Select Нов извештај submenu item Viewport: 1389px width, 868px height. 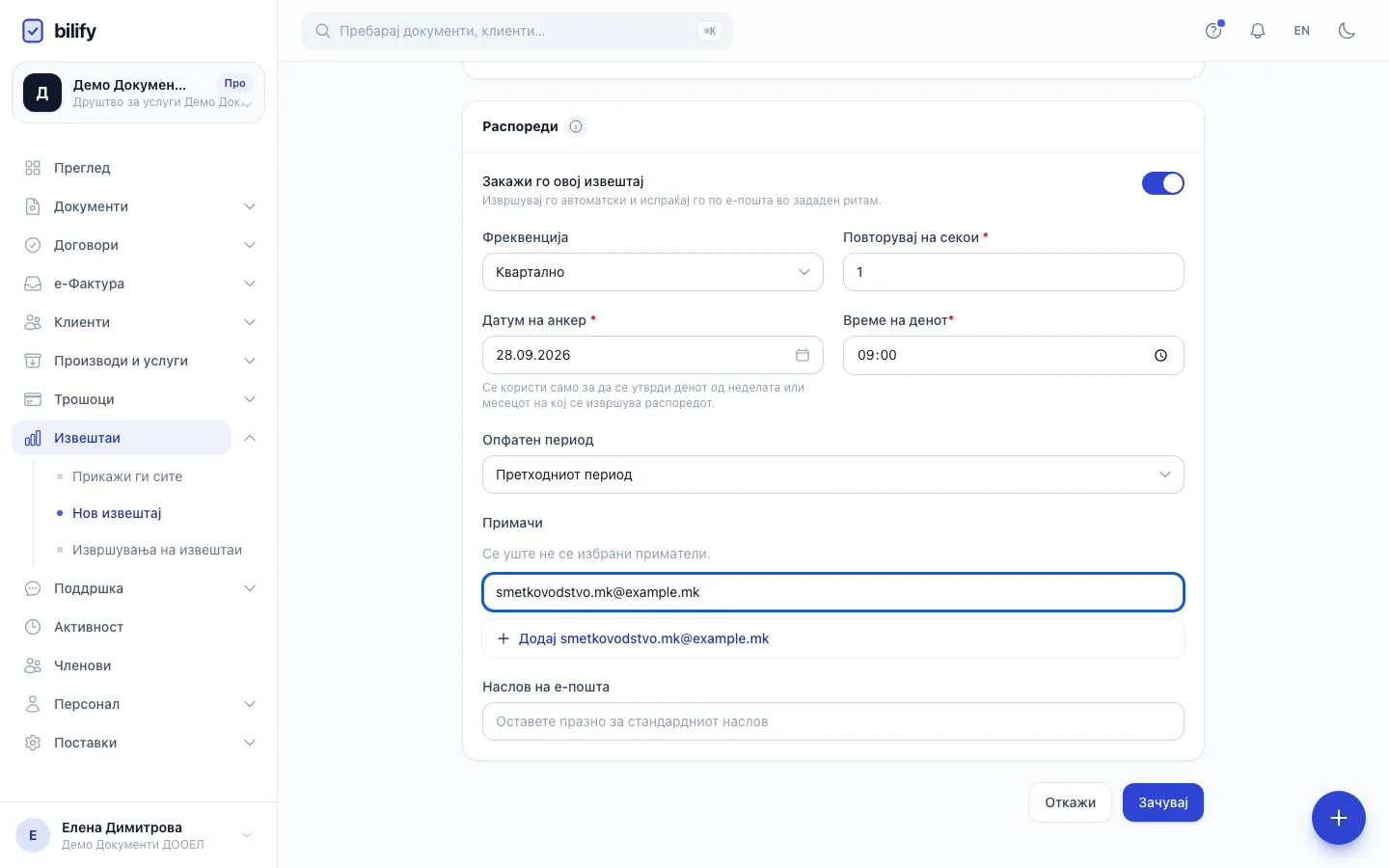(x=117, y=513)
